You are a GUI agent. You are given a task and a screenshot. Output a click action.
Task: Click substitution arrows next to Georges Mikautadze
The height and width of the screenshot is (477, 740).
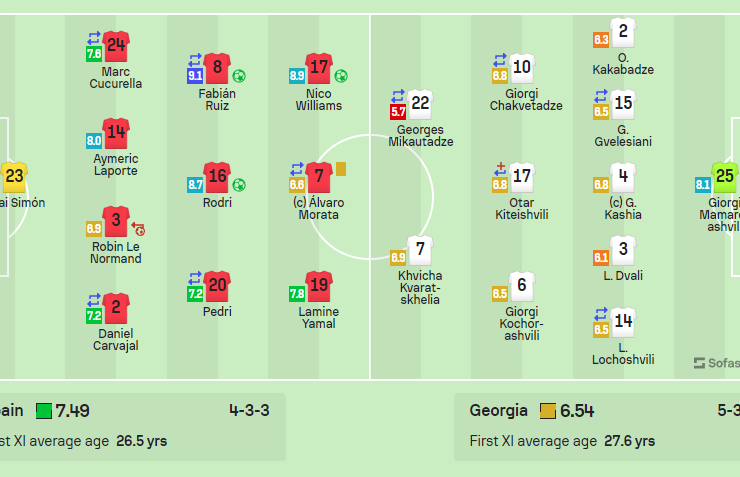tap(397, 95)
